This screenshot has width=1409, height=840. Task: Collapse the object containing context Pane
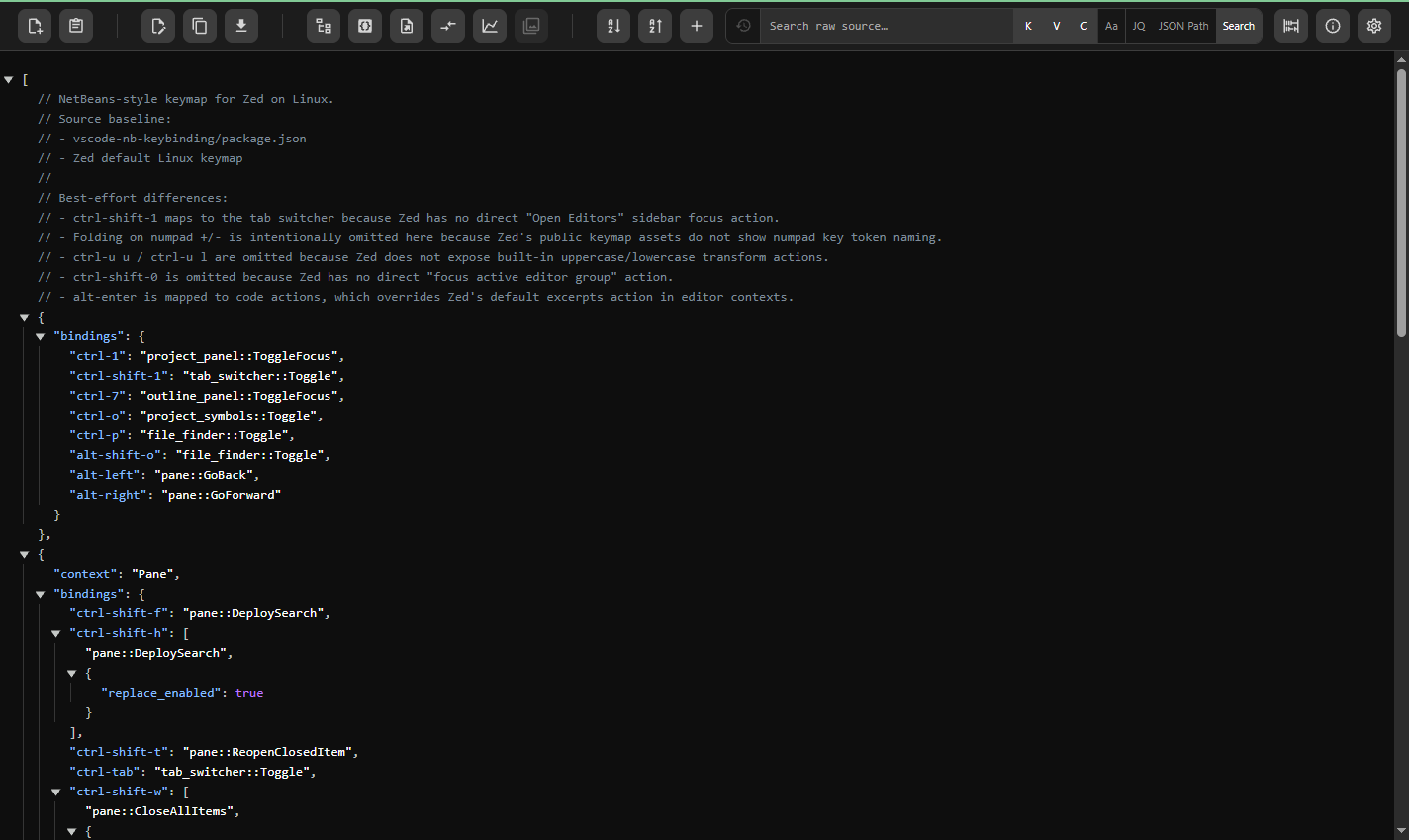click(x=25, y=554)
